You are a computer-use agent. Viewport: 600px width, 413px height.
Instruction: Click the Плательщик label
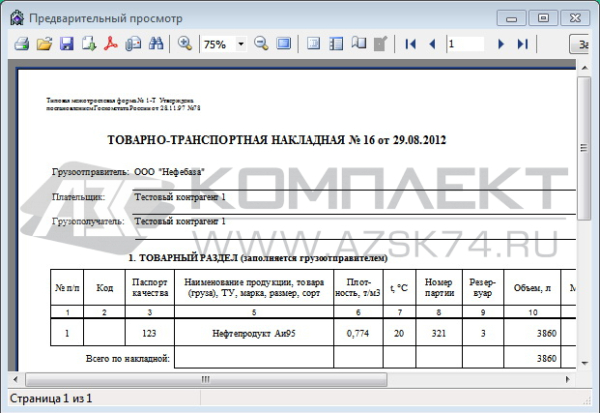tap(78, 197)
